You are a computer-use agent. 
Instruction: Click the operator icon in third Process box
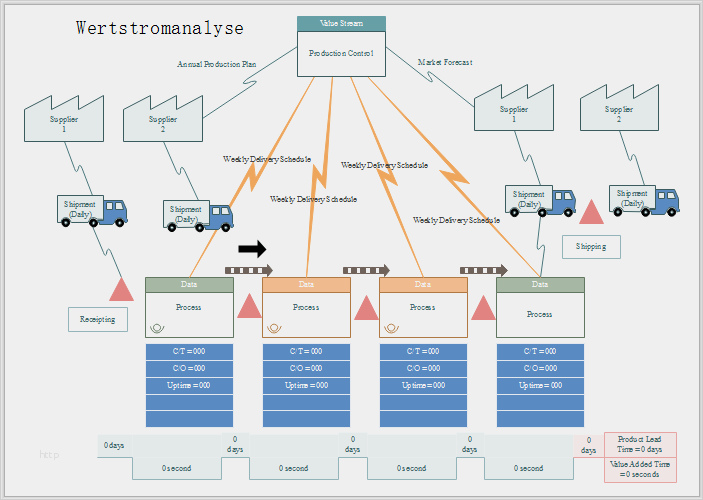click(391, 327)
